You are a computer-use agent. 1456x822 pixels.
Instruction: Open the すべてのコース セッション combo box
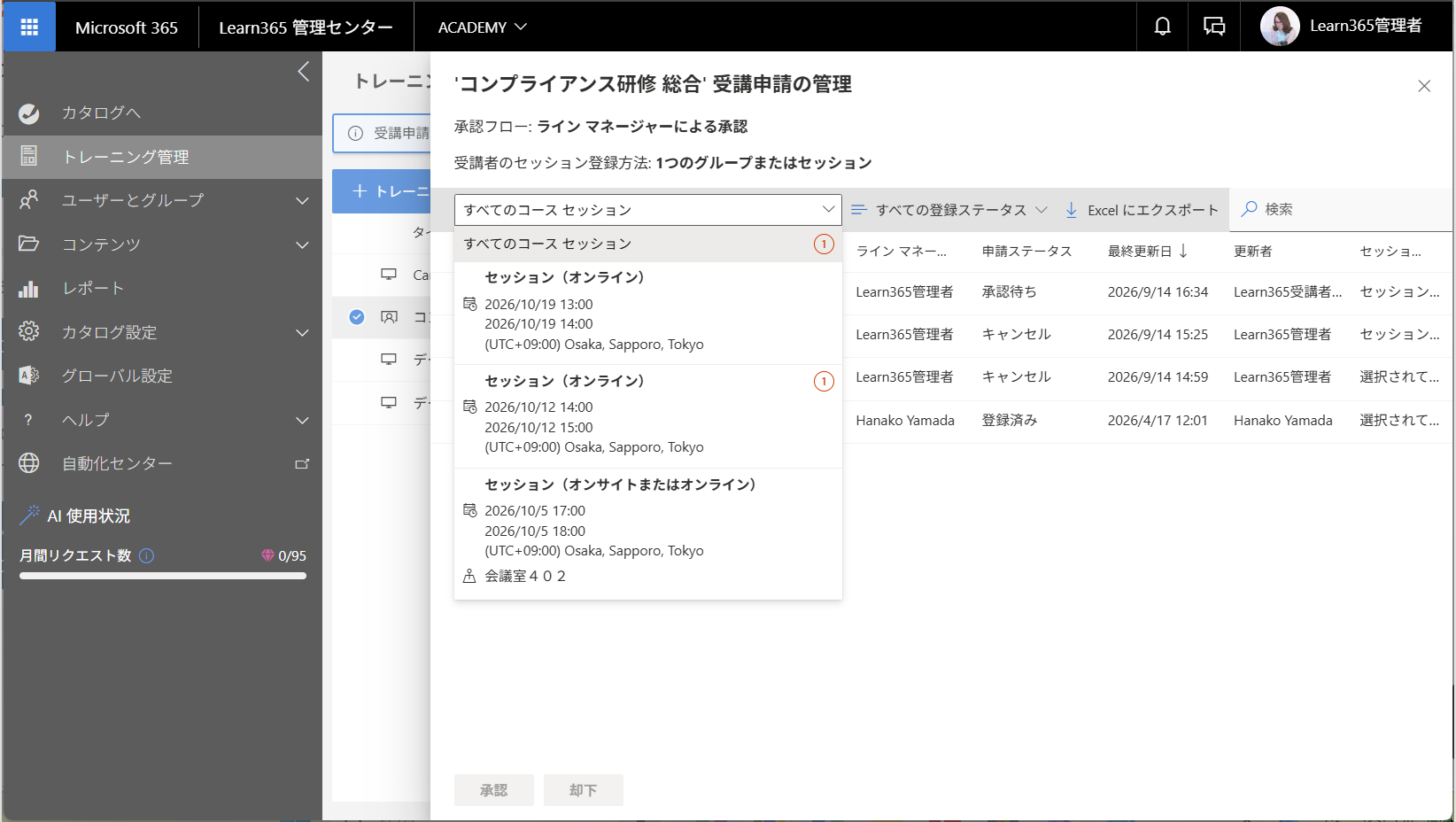648,210
